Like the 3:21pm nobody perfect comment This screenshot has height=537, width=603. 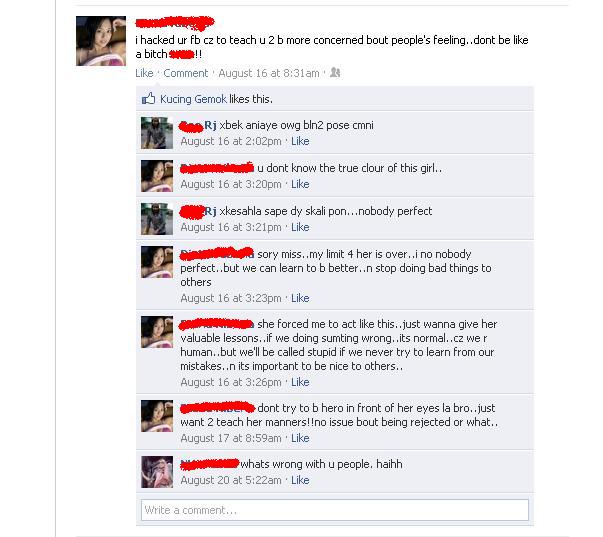tap(300, 227)
